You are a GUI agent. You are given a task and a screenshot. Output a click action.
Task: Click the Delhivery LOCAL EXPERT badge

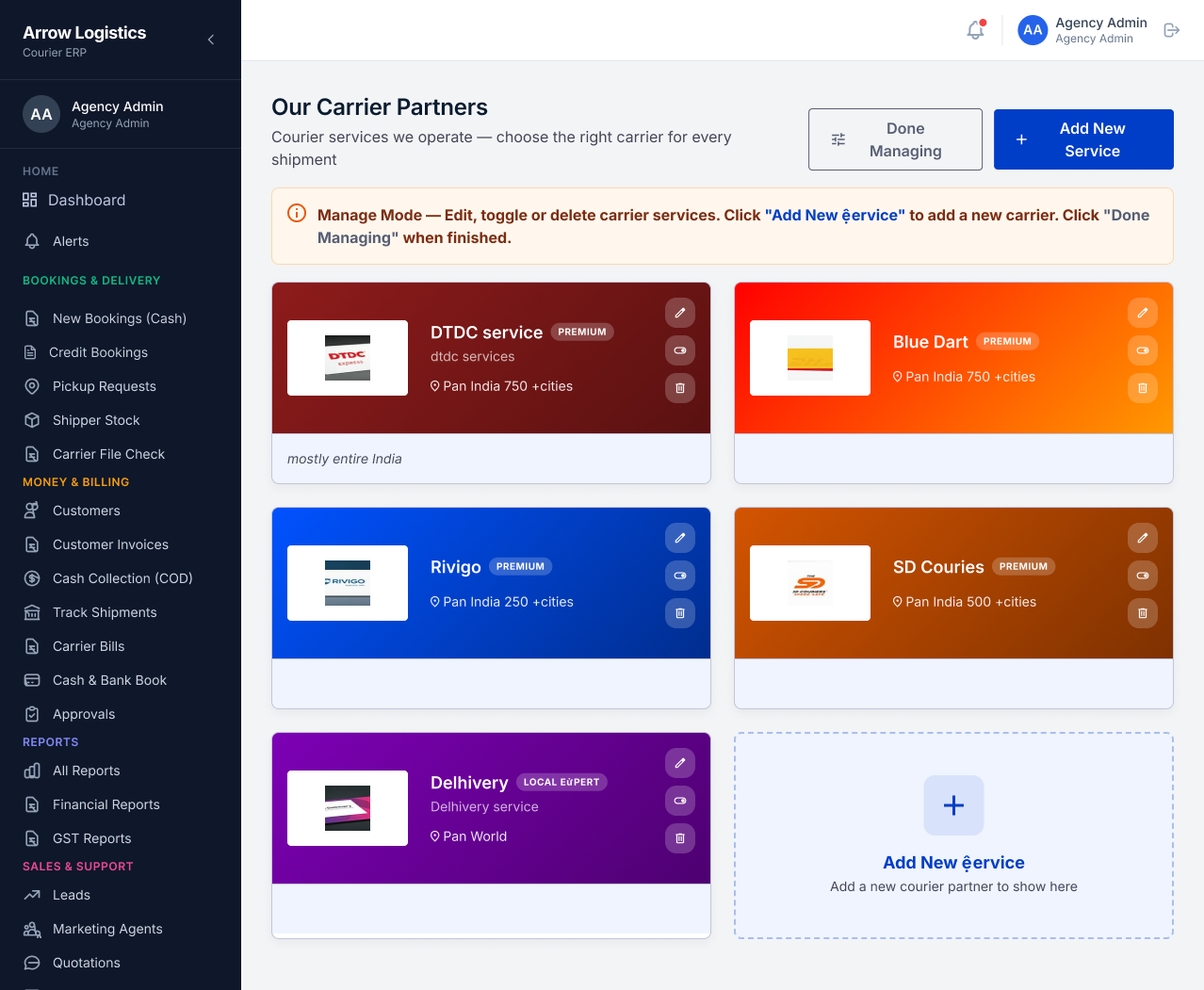tap(561, 782)
